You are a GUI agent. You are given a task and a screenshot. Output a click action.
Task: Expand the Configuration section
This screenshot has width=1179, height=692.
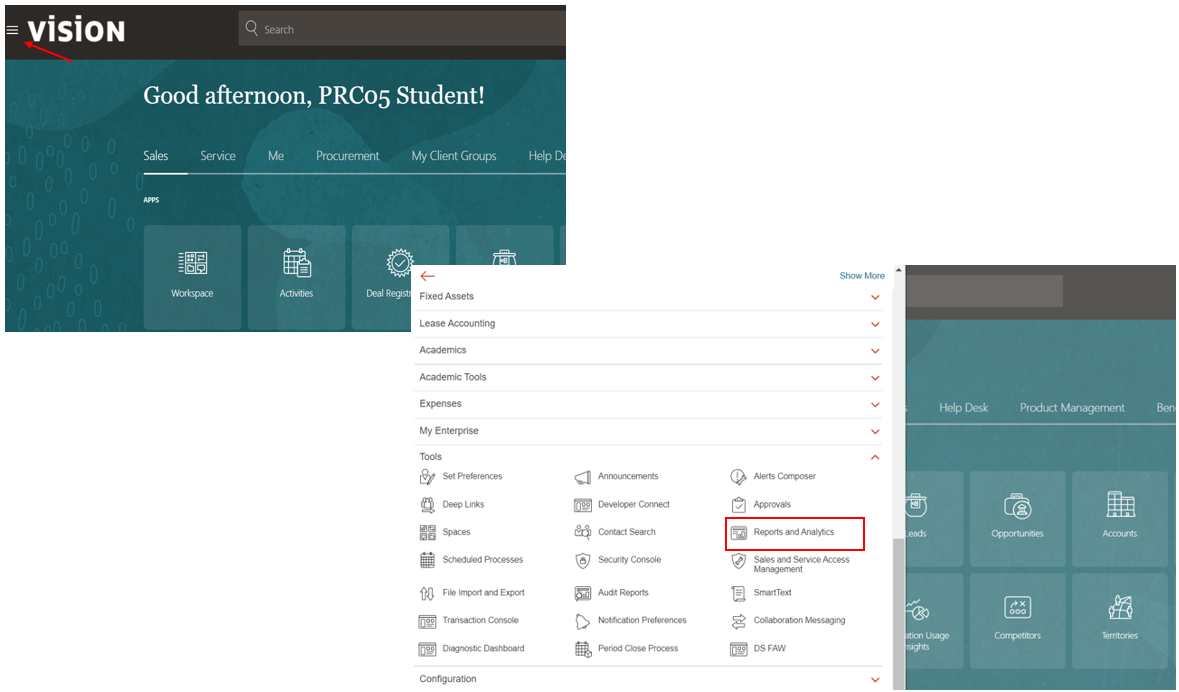875,680
